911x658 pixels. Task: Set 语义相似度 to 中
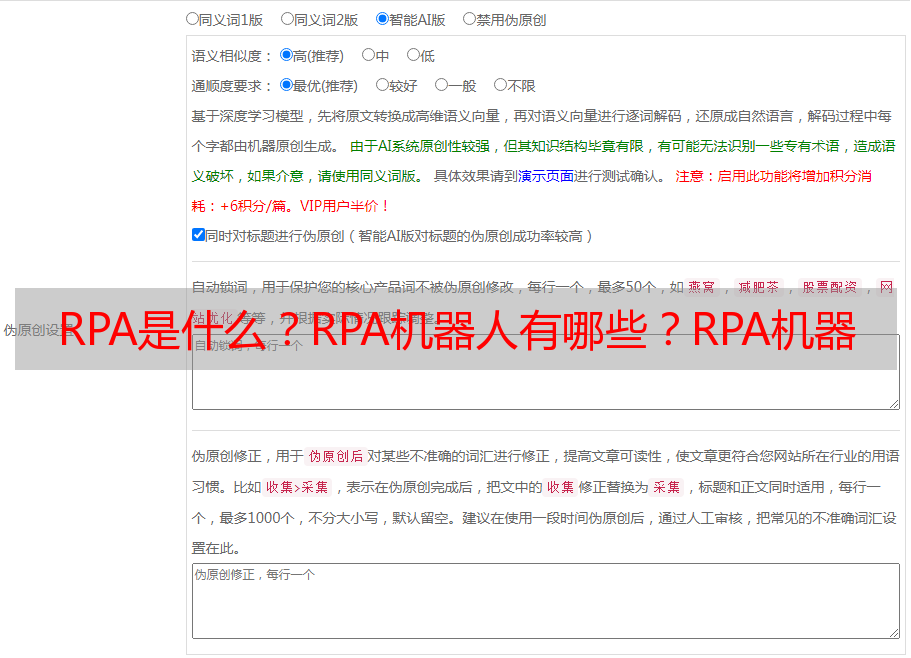(x=368, y=55)
